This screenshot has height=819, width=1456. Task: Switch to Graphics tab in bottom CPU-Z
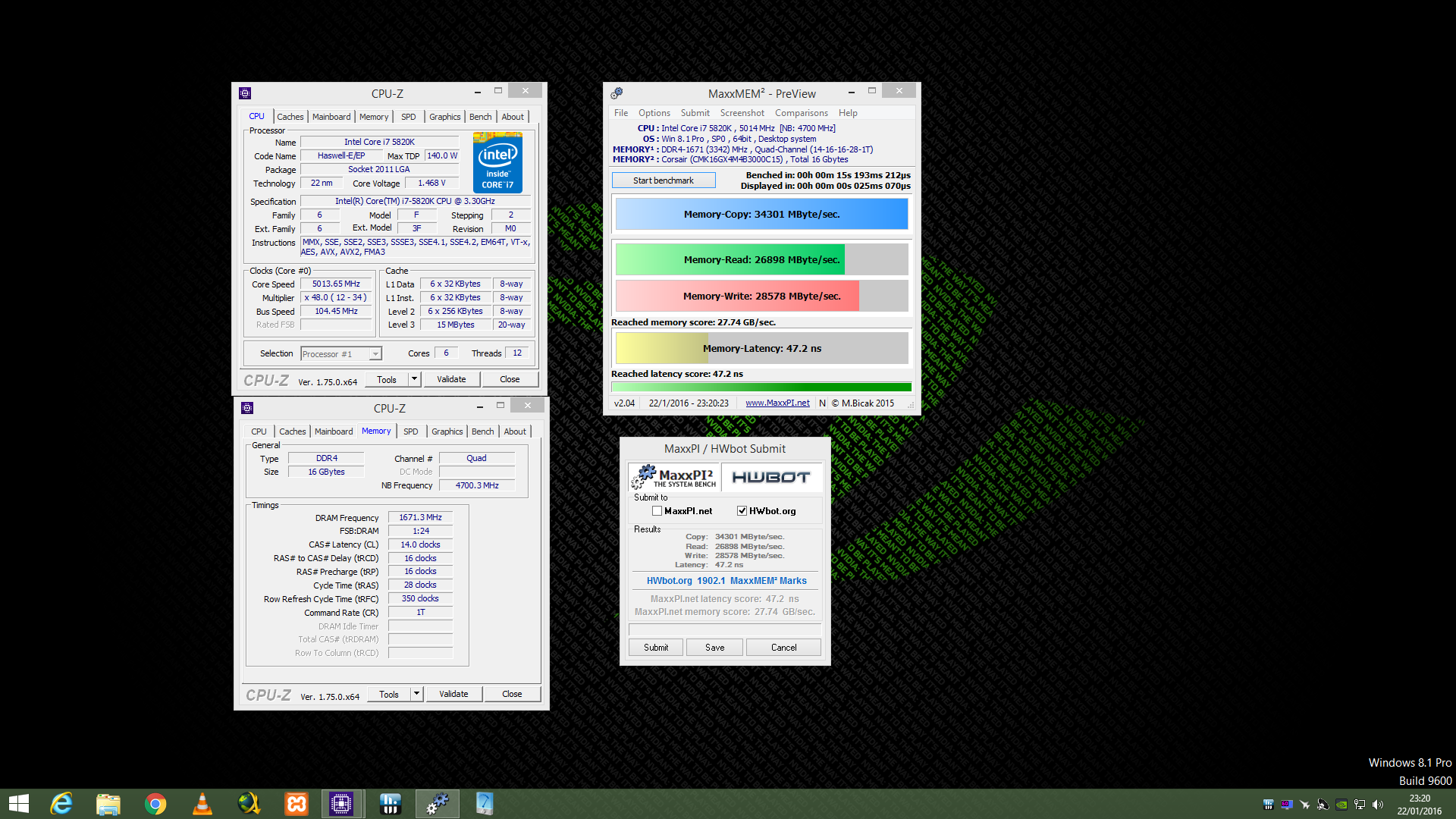(x=447, y=431)
